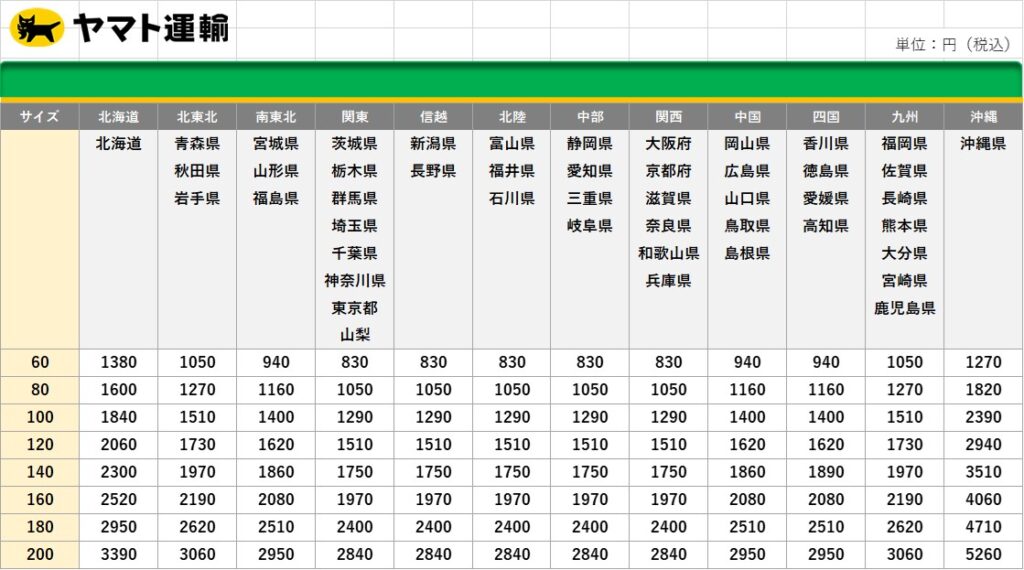Click the 3390 price for 北海道

click(x=119, y=554)
